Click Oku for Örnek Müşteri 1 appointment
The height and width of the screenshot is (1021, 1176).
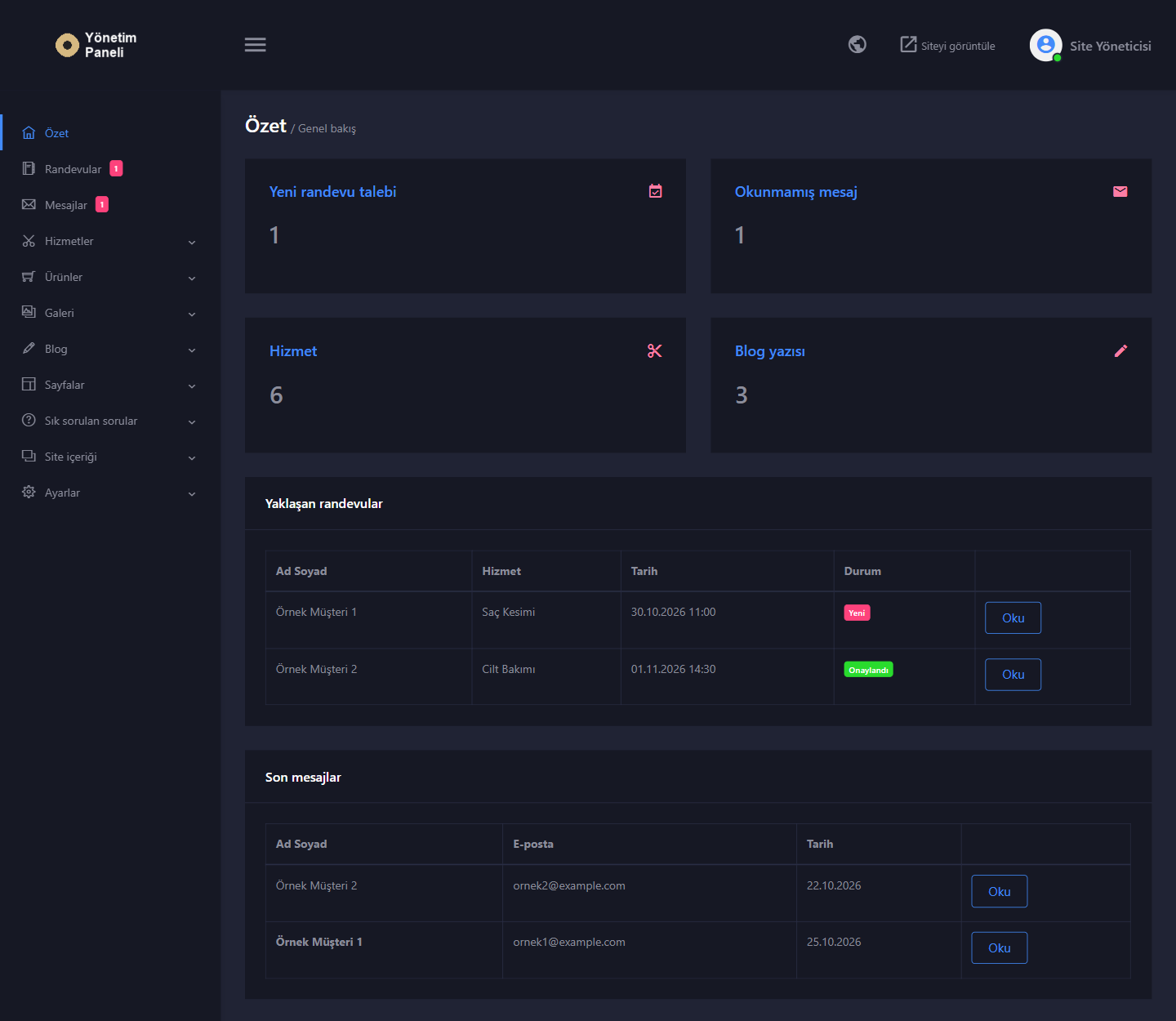point(1013,618)
